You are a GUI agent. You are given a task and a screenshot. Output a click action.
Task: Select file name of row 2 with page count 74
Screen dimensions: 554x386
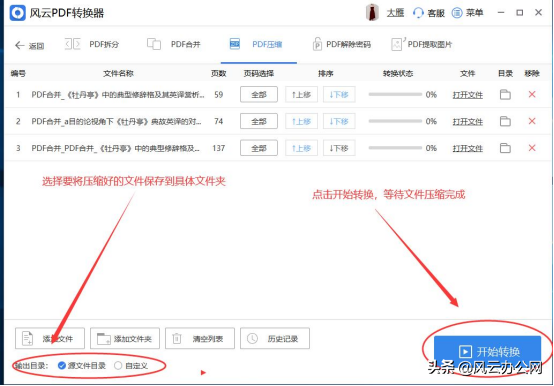point(116,121)
